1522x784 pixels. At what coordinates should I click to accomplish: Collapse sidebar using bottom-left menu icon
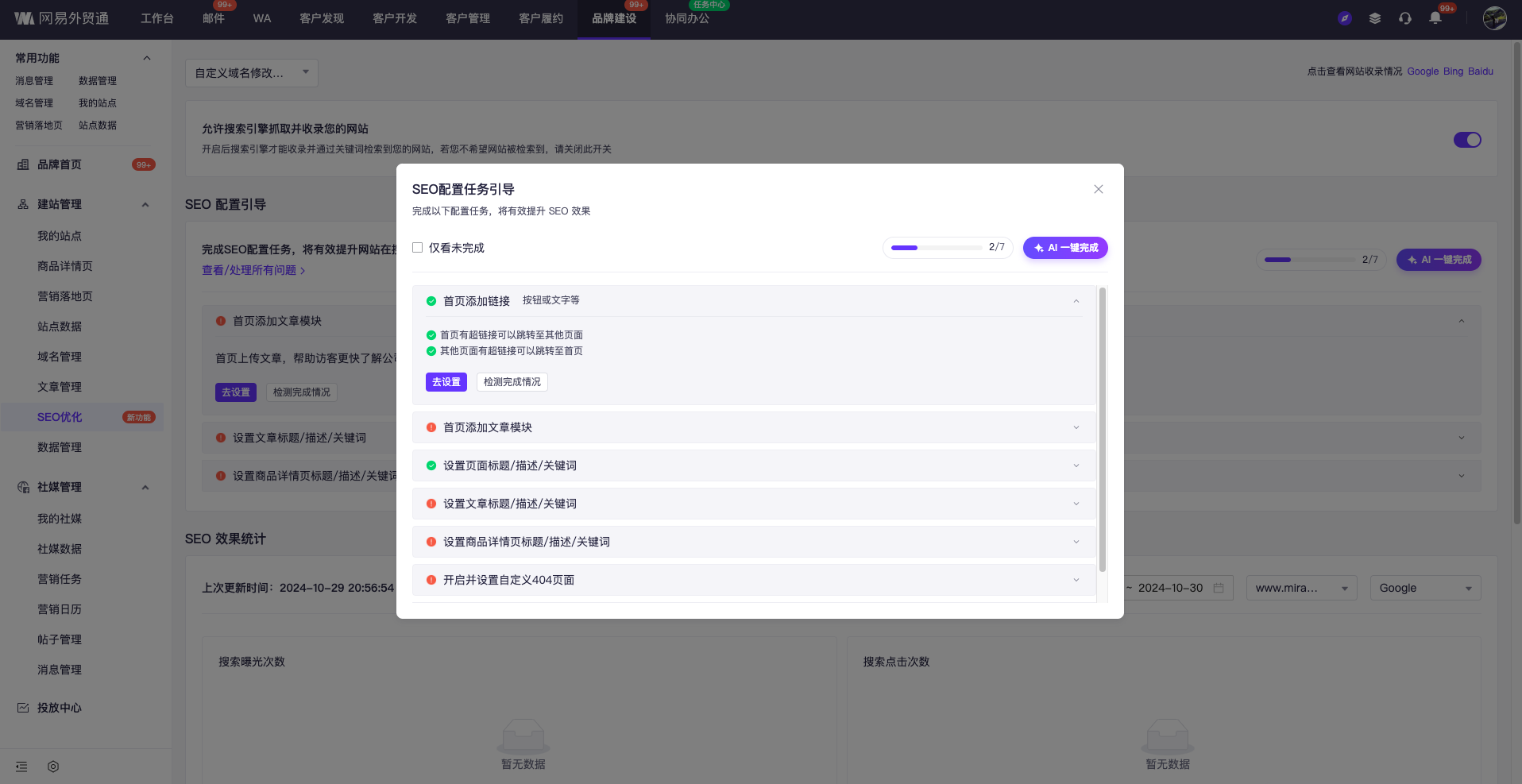click(x=21, y=767)
